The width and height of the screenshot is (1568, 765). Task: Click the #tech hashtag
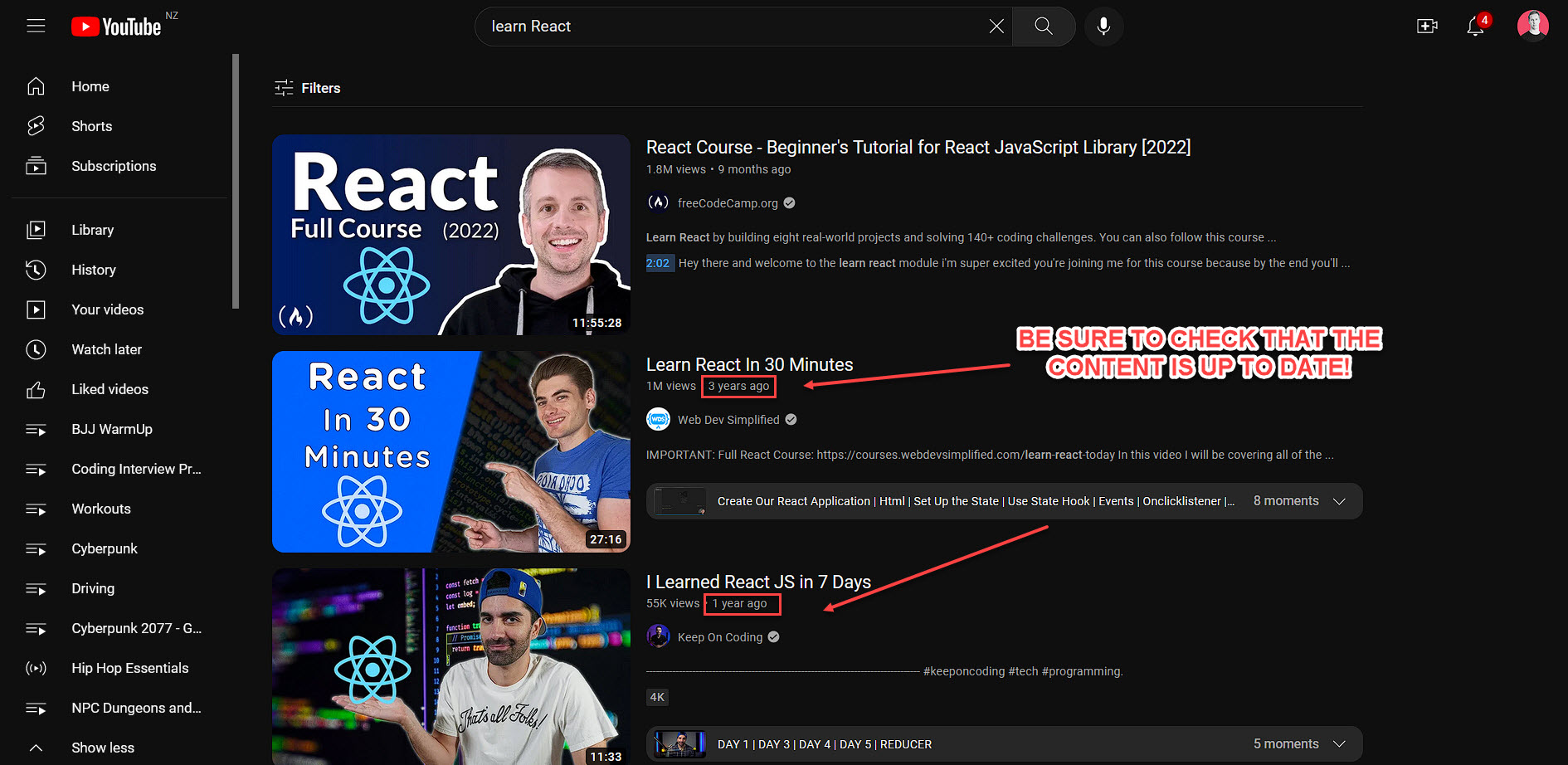click(1023, 671)
